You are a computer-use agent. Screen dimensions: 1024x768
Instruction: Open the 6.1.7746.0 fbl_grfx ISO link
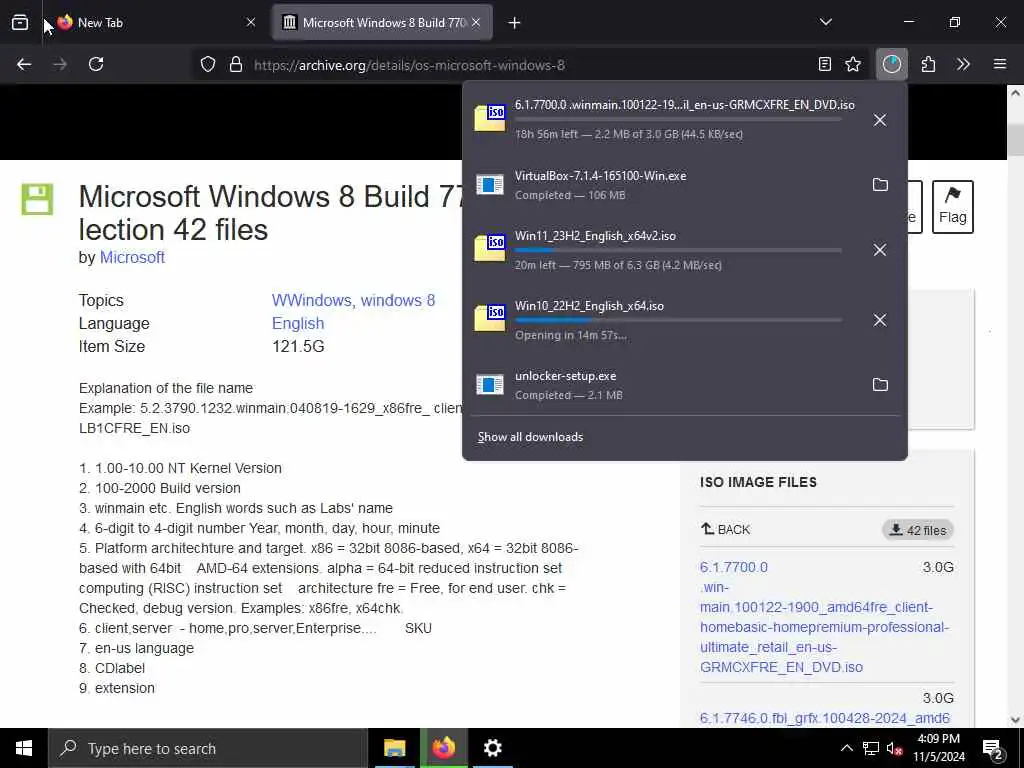coord(824,718)
